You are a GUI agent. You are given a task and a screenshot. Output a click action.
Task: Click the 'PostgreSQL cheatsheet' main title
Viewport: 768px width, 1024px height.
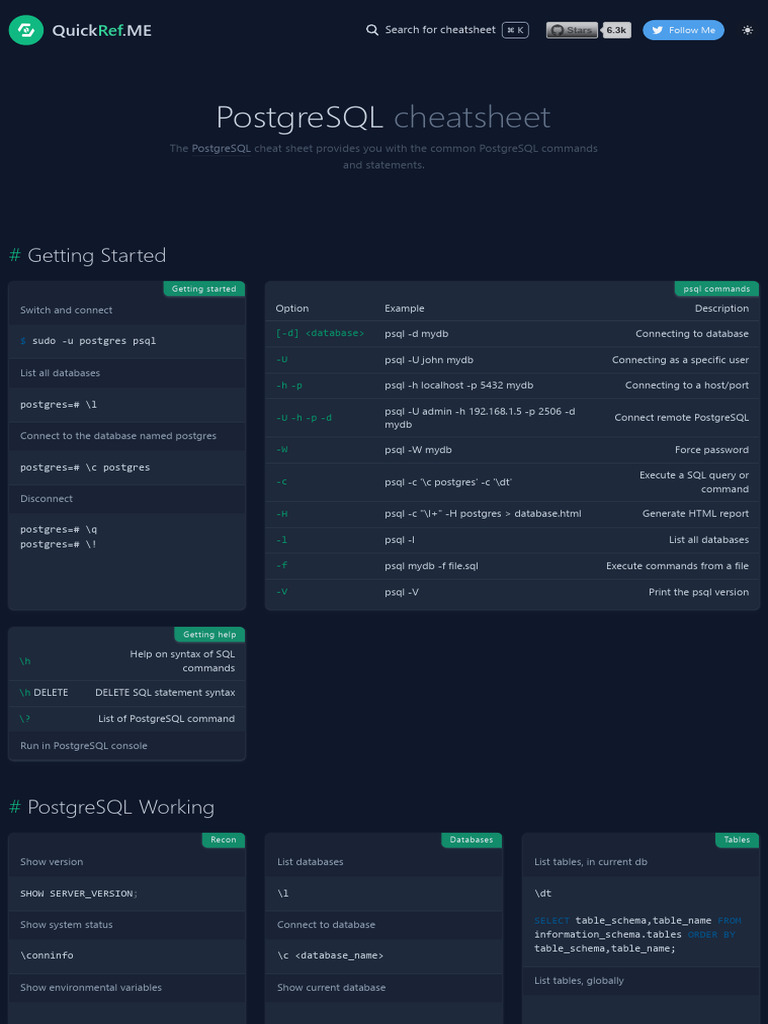[383, 118]
